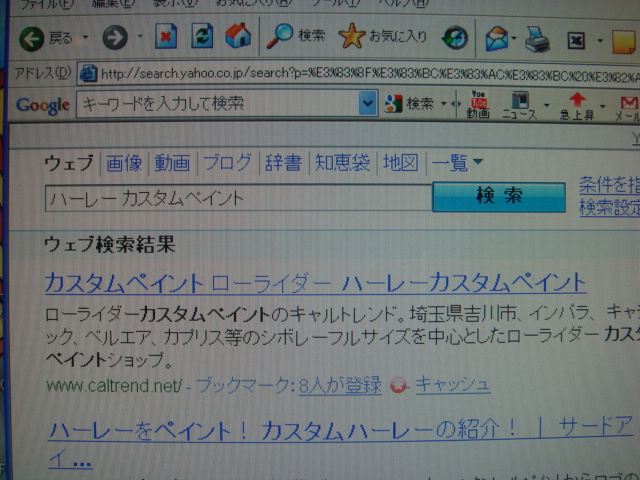The width and height of the screenshot is (640, 480).
Task: Expand the forward button history dropdown
Action: (x=140, y=36)
